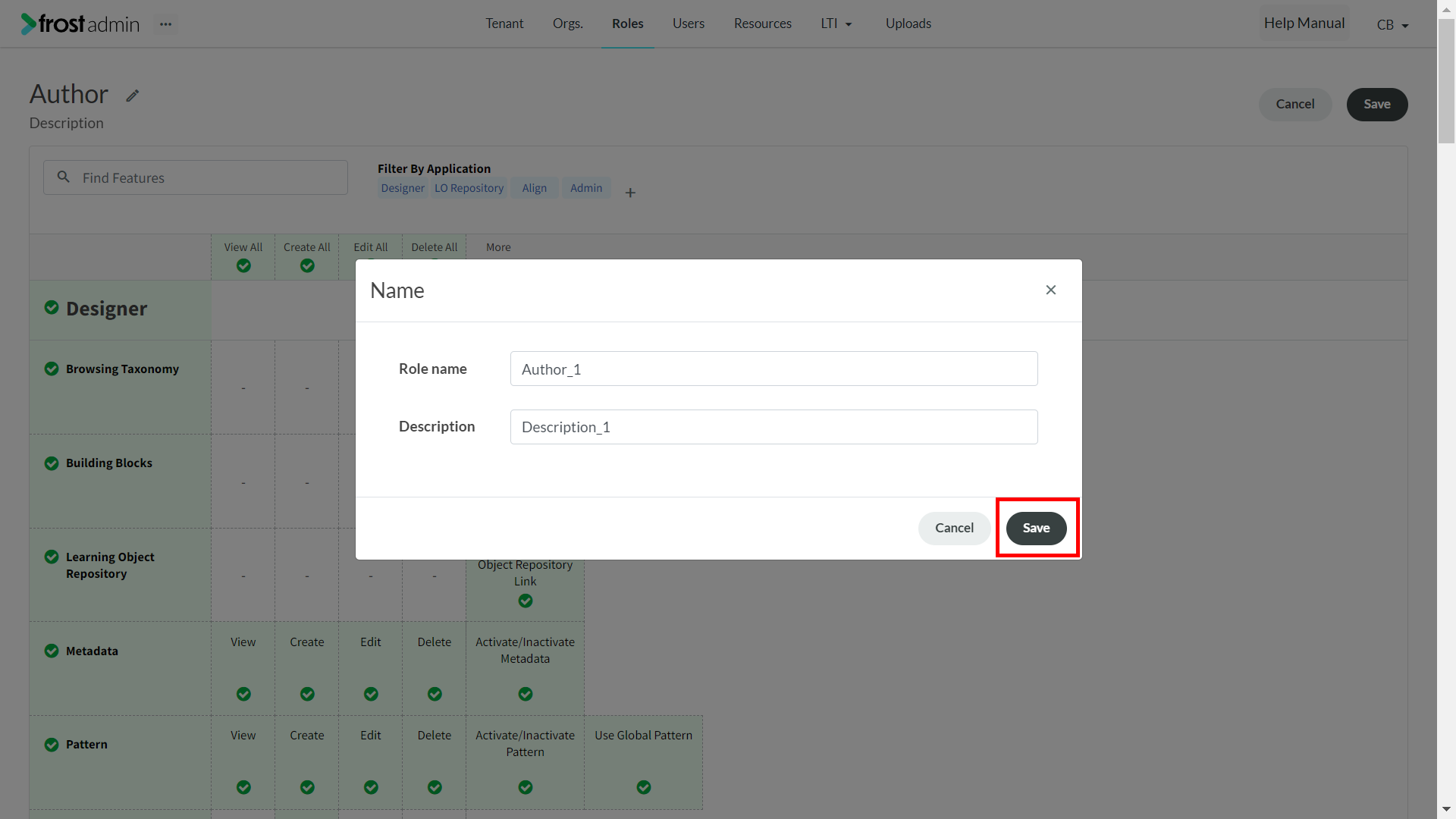Toggle the Pattern row checkmark

(x=52, y=745)
